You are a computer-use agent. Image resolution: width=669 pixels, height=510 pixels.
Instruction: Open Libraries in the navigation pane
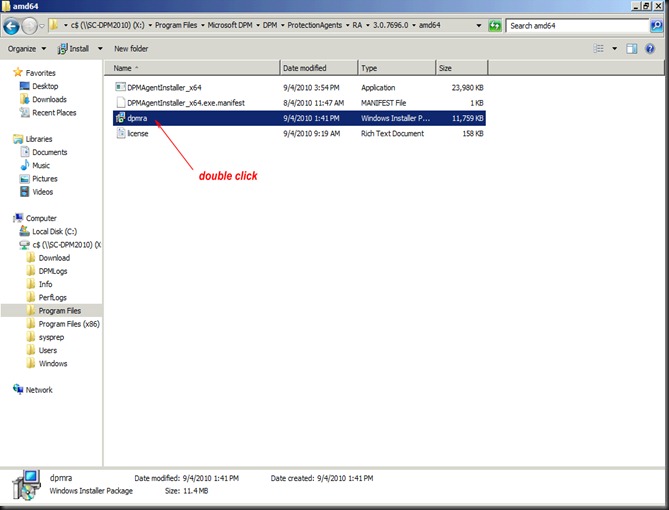[38, 139]
